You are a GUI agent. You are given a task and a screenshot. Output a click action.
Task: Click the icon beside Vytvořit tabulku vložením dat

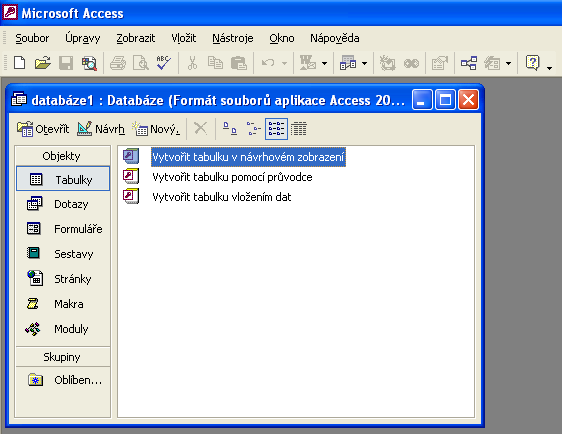131,196
